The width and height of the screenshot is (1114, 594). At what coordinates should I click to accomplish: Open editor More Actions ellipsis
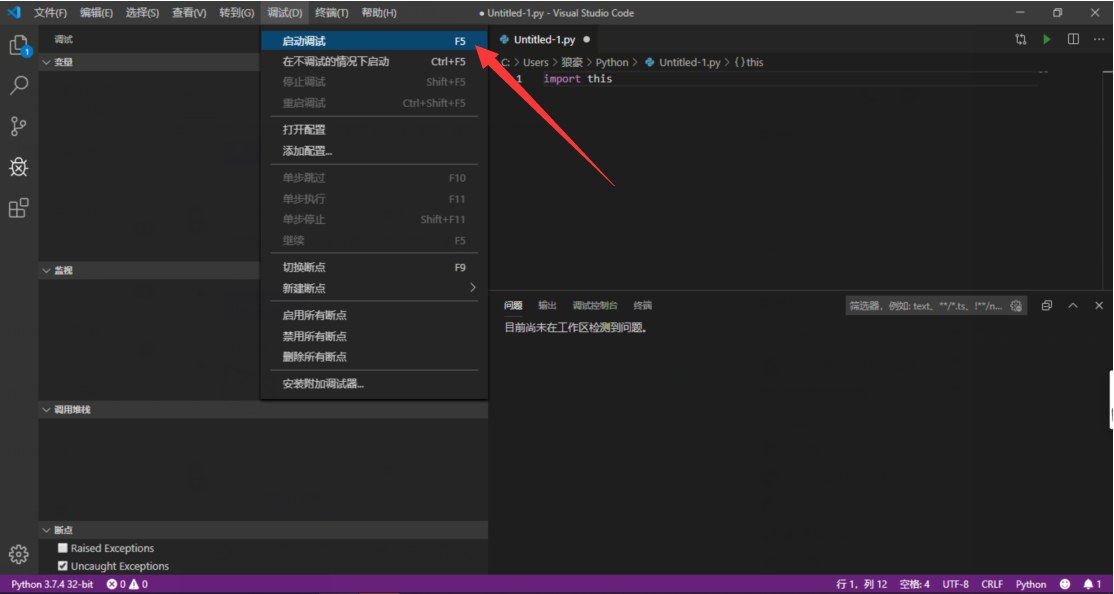1098,40
